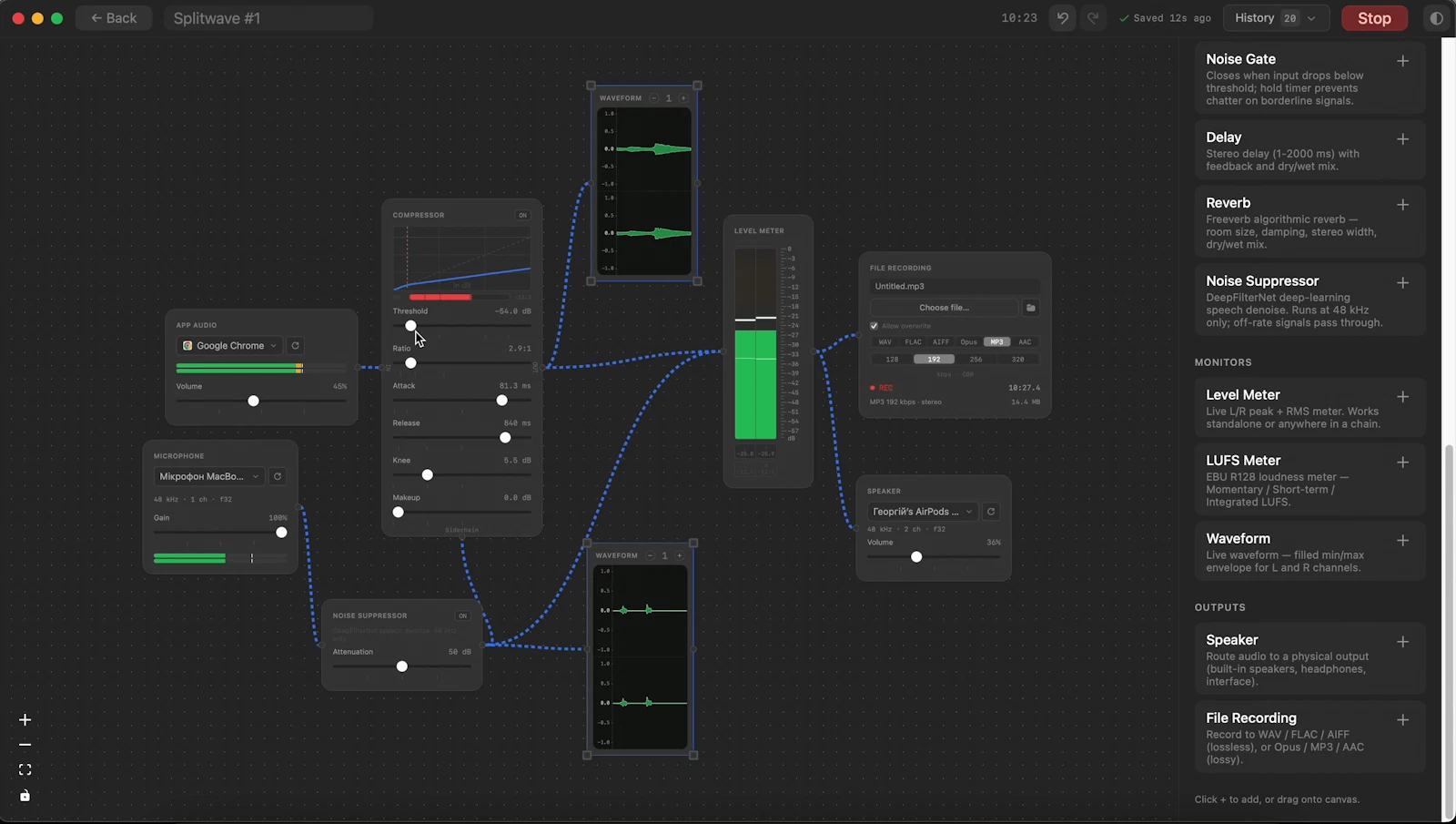Click the Compressor Knee slider handle
Image resolution: width=1456 pixels, height=824 pixels.
427,475
